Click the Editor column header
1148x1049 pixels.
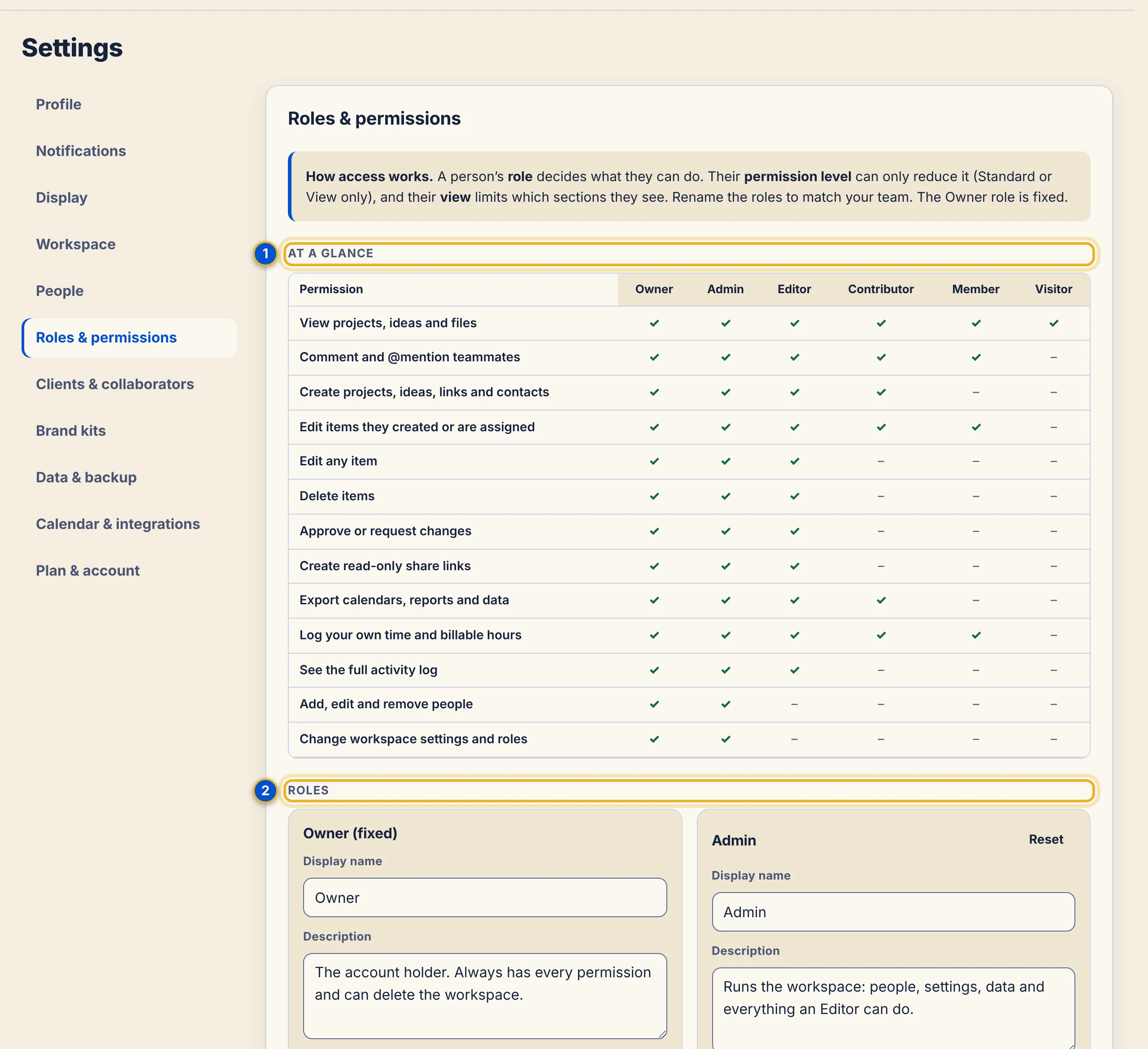coord(794,289)
